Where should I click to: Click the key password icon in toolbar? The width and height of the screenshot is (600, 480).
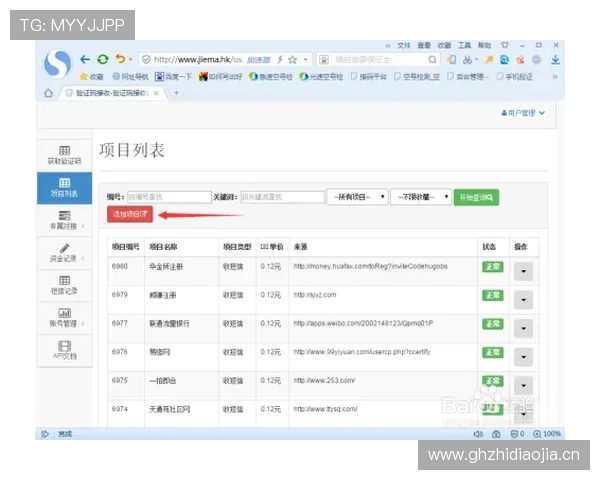tap(489, 60)
